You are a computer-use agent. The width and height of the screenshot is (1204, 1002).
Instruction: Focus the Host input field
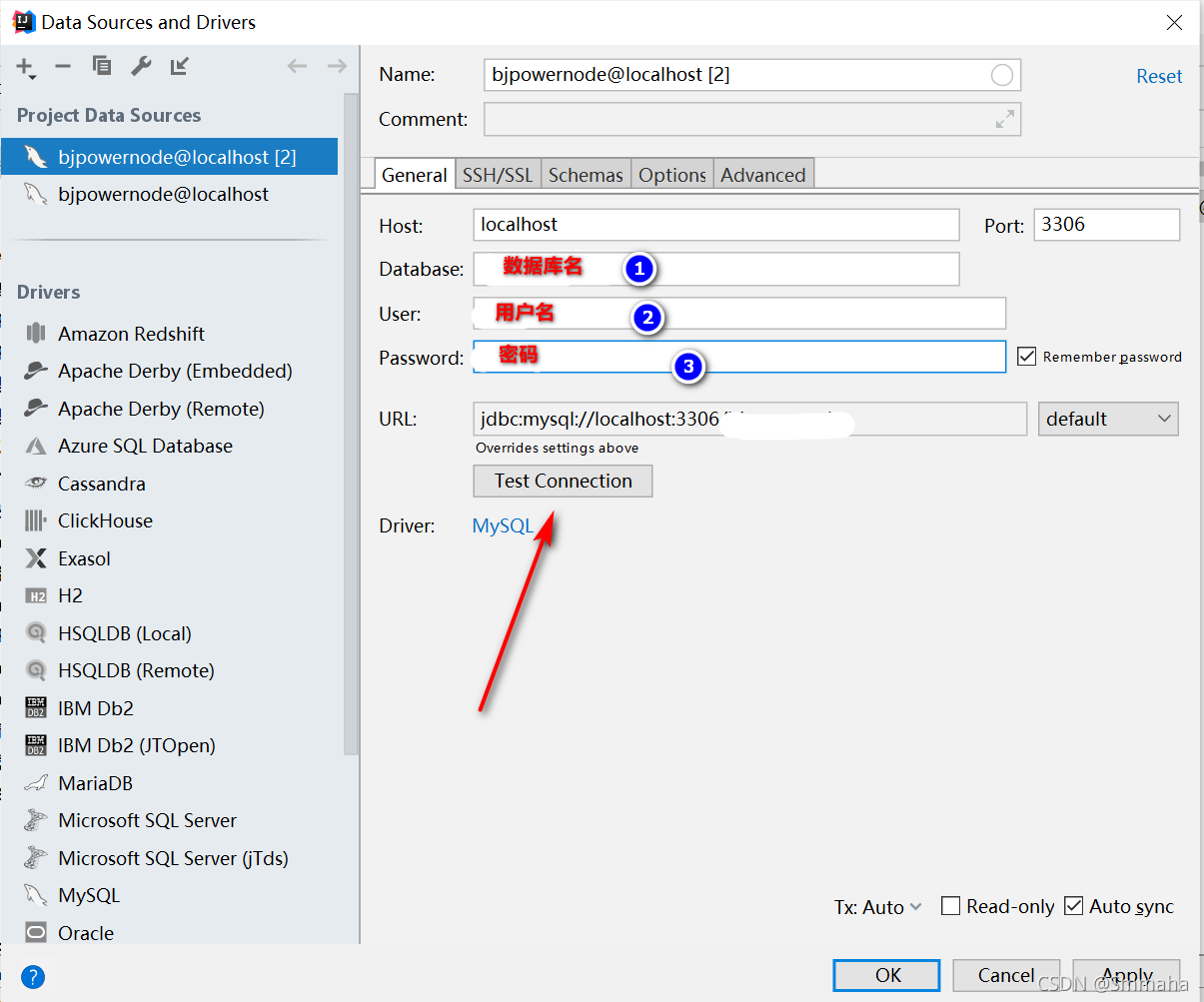pyautogui.click(x=716, y=224)
